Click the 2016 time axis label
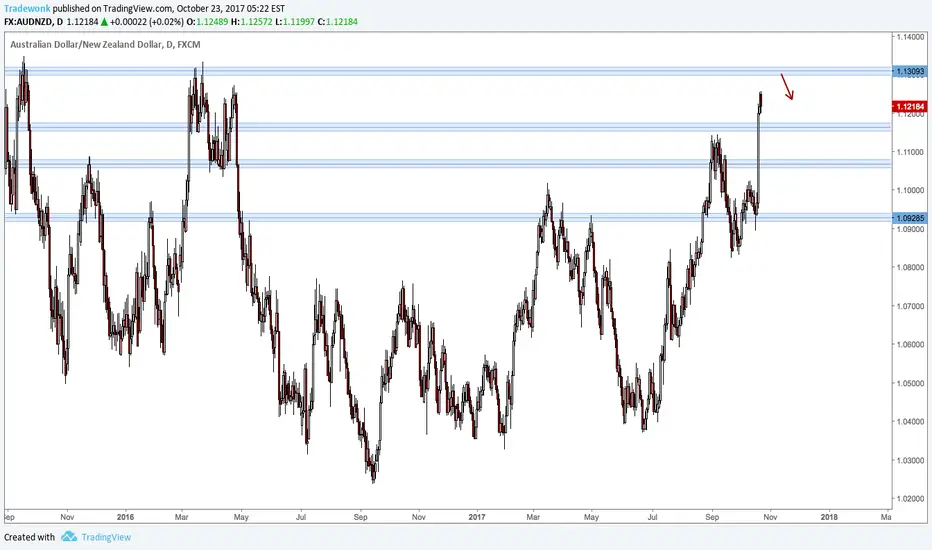Viewport: 932px width, 550px height. tap(125, 517)
